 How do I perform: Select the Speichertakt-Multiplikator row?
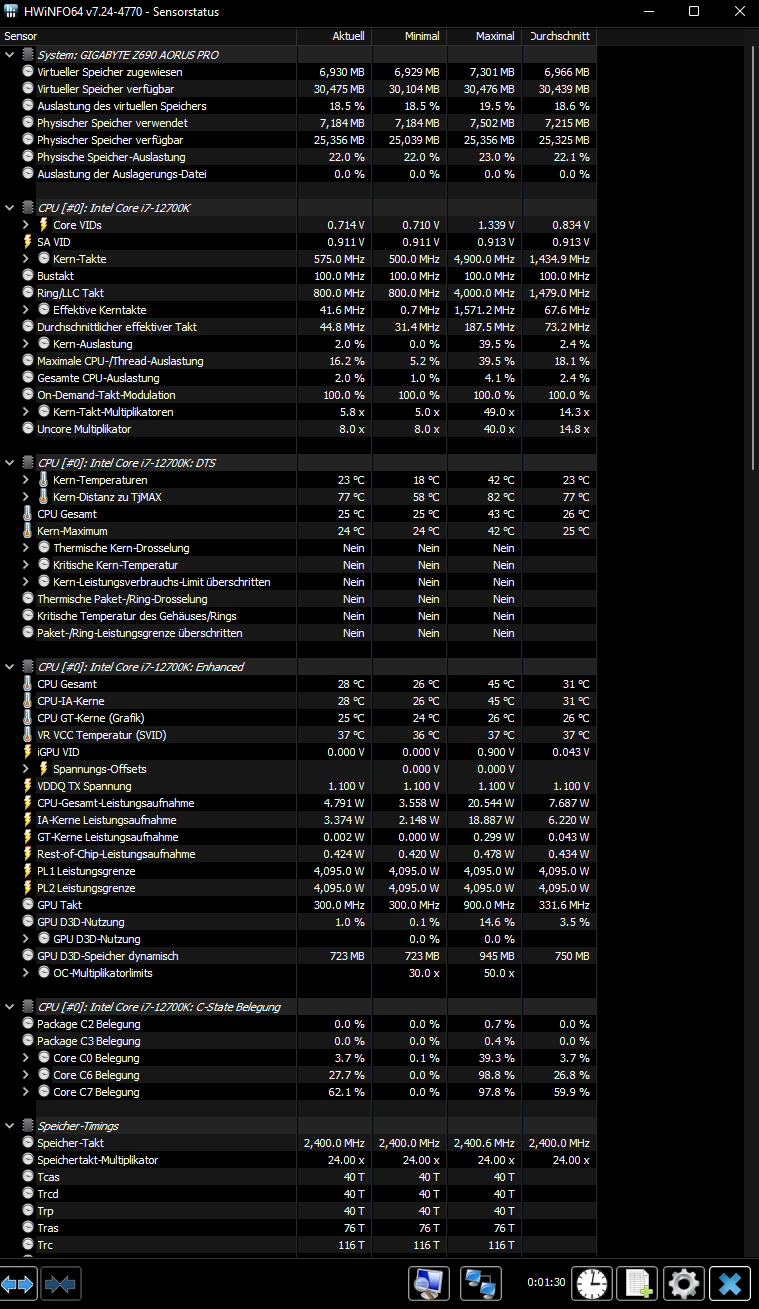coord(298,1160)
